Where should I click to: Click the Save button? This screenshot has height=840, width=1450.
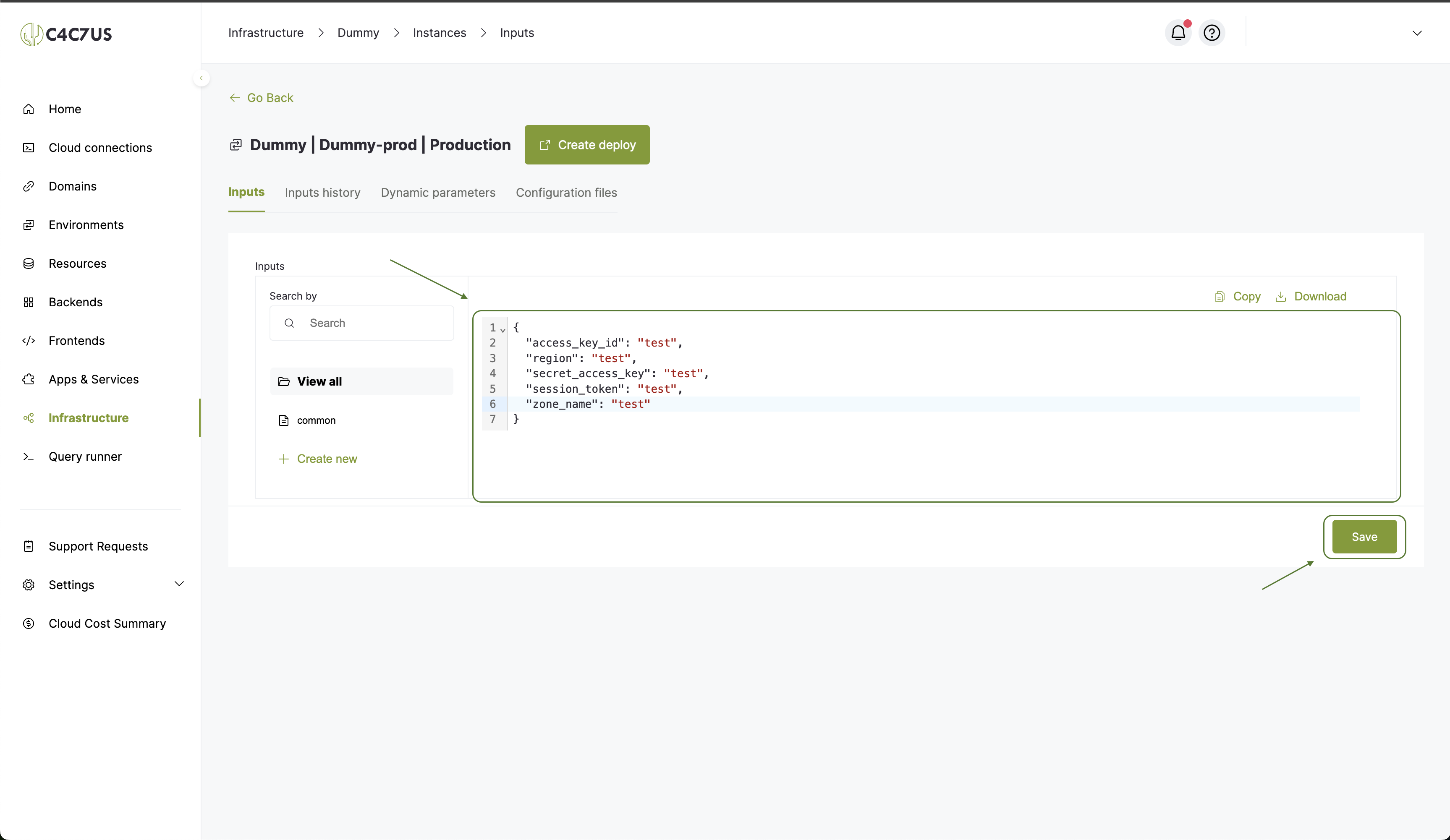click(x=1364, y=536)
